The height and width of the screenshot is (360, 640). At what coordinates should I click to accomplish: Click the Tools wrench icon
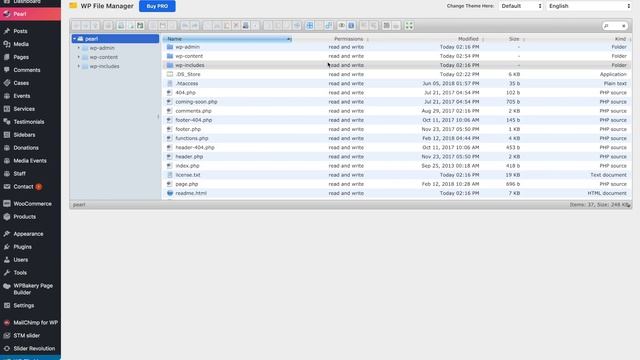[x=7, y=273]
